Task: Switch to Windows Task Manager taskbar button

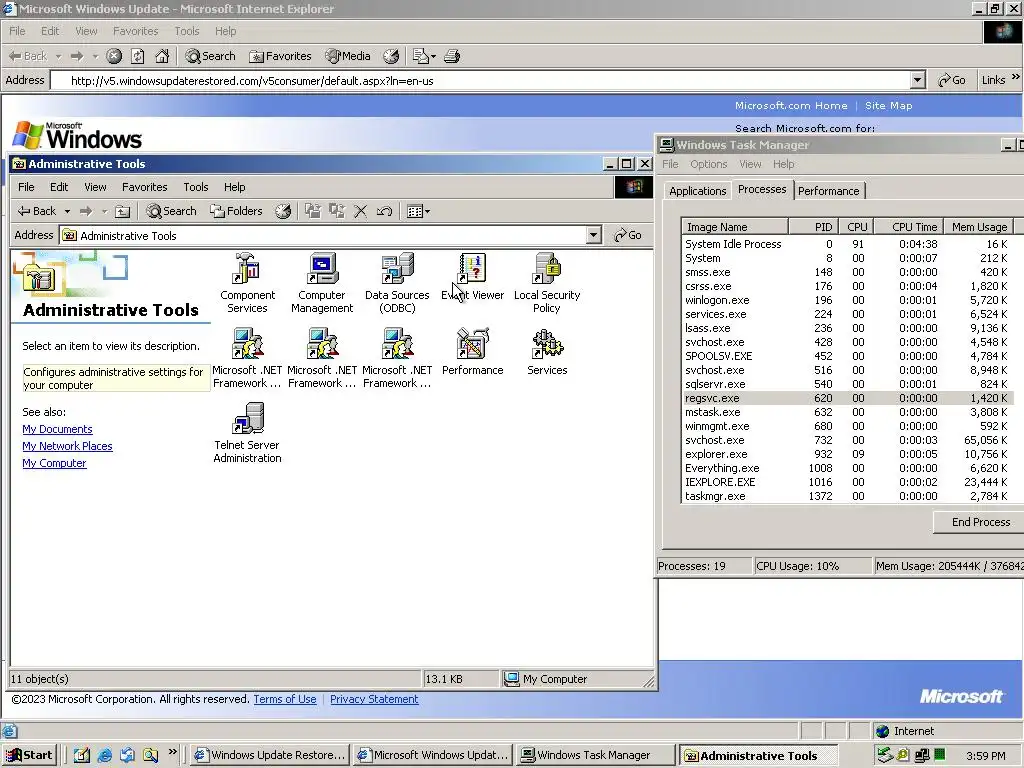Action: [594, 755]
